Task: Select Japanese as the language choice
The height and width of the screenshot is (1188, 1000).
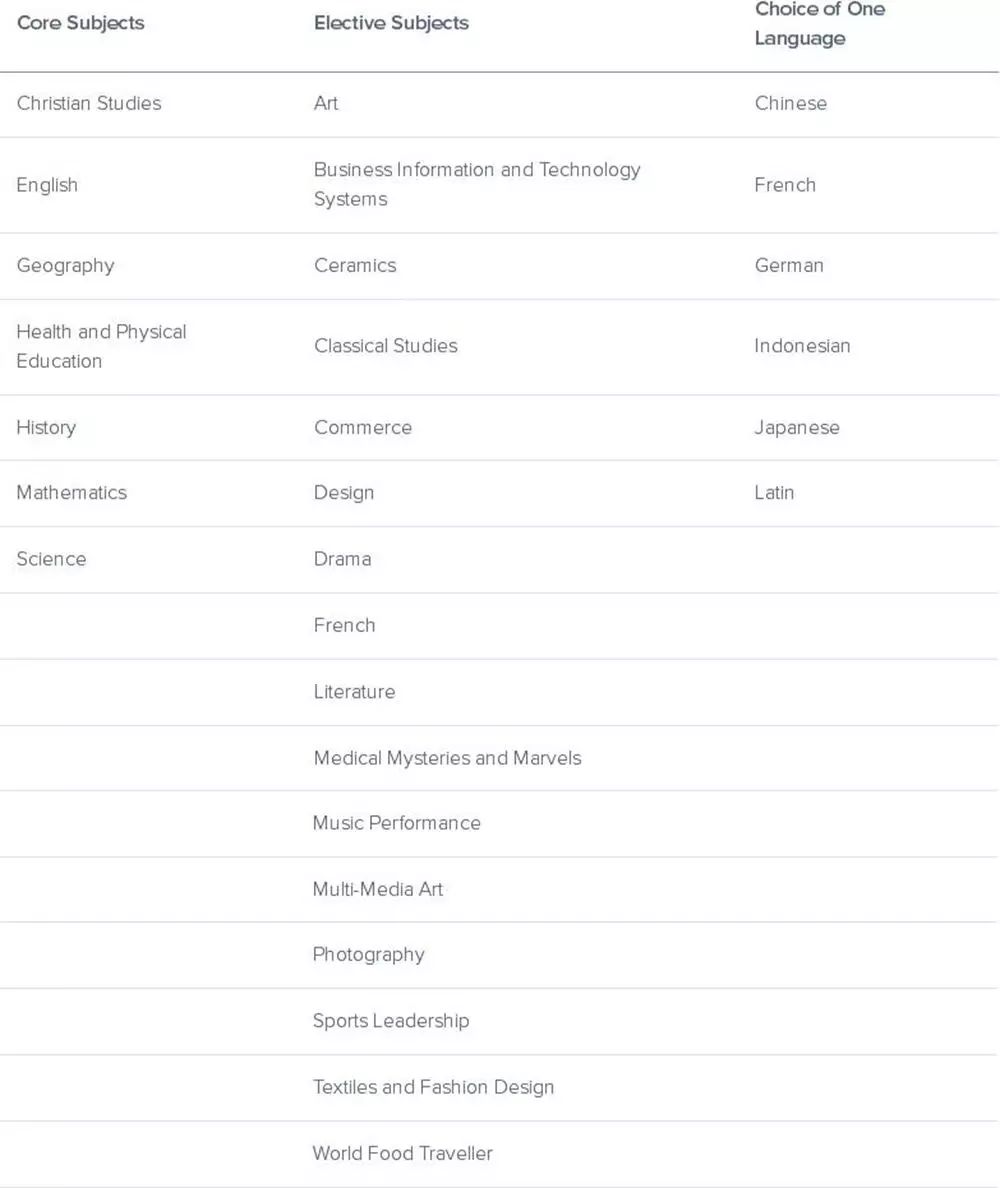Action: click(797, 427)
